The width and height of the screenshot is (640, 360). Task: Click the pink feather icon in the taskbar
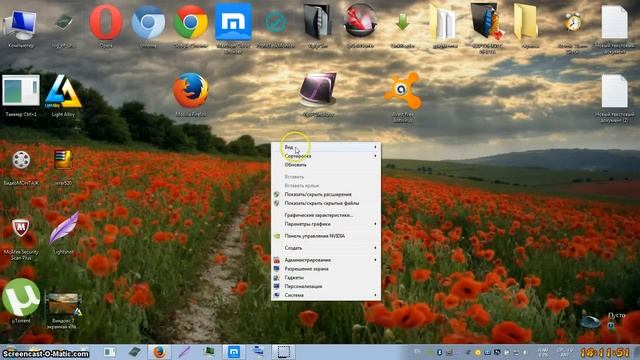pos(184,351)
